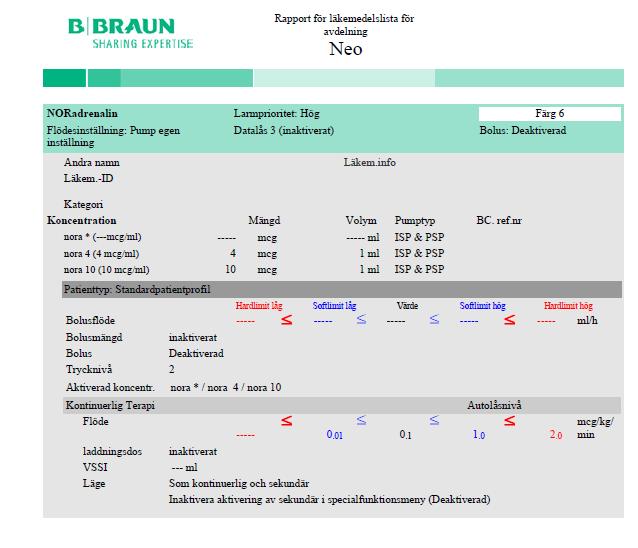The image size is (638, 548).
Task: Click ISP & PSP in nora 4 row
Action: pyautogui.click(x=419, y=253)
